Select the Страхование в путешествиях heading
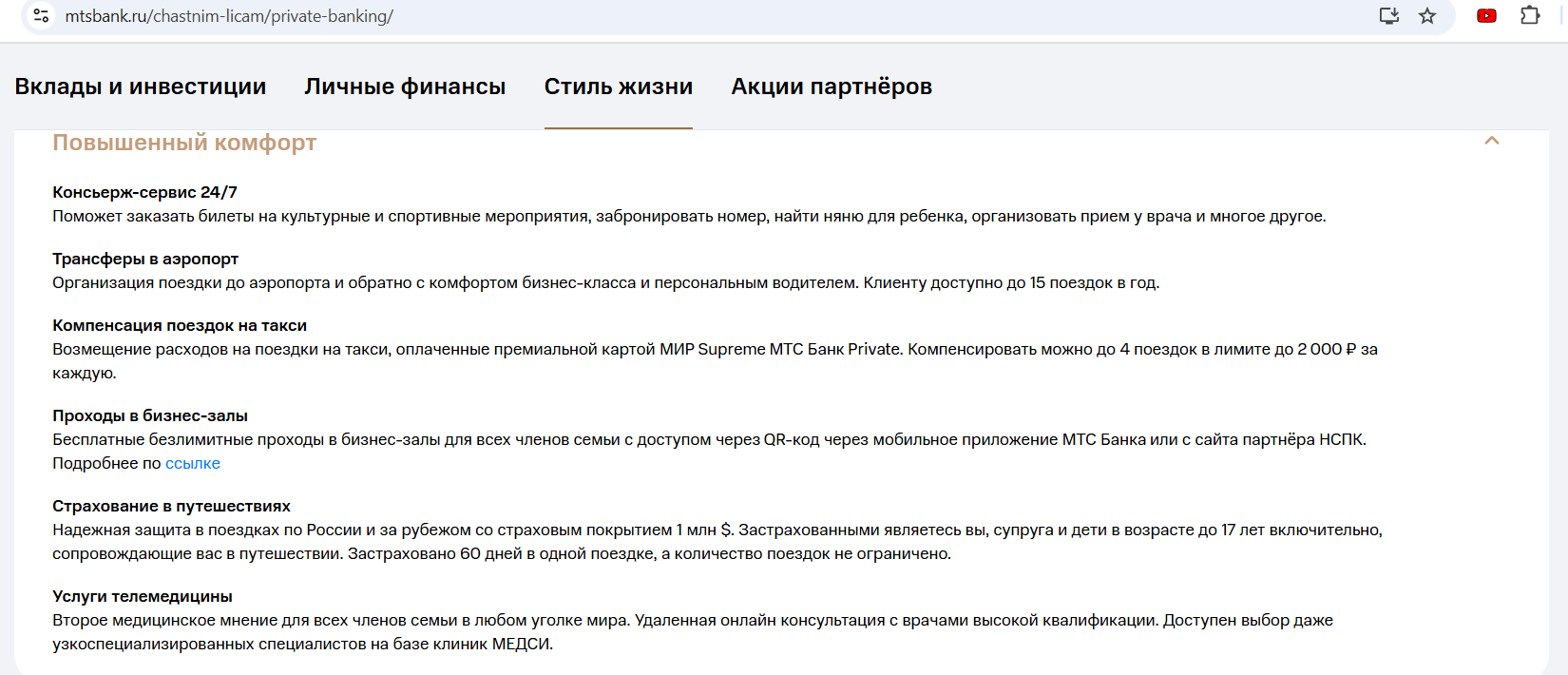The width and height of the screenshot is (1568, 675). click(171, 506)
